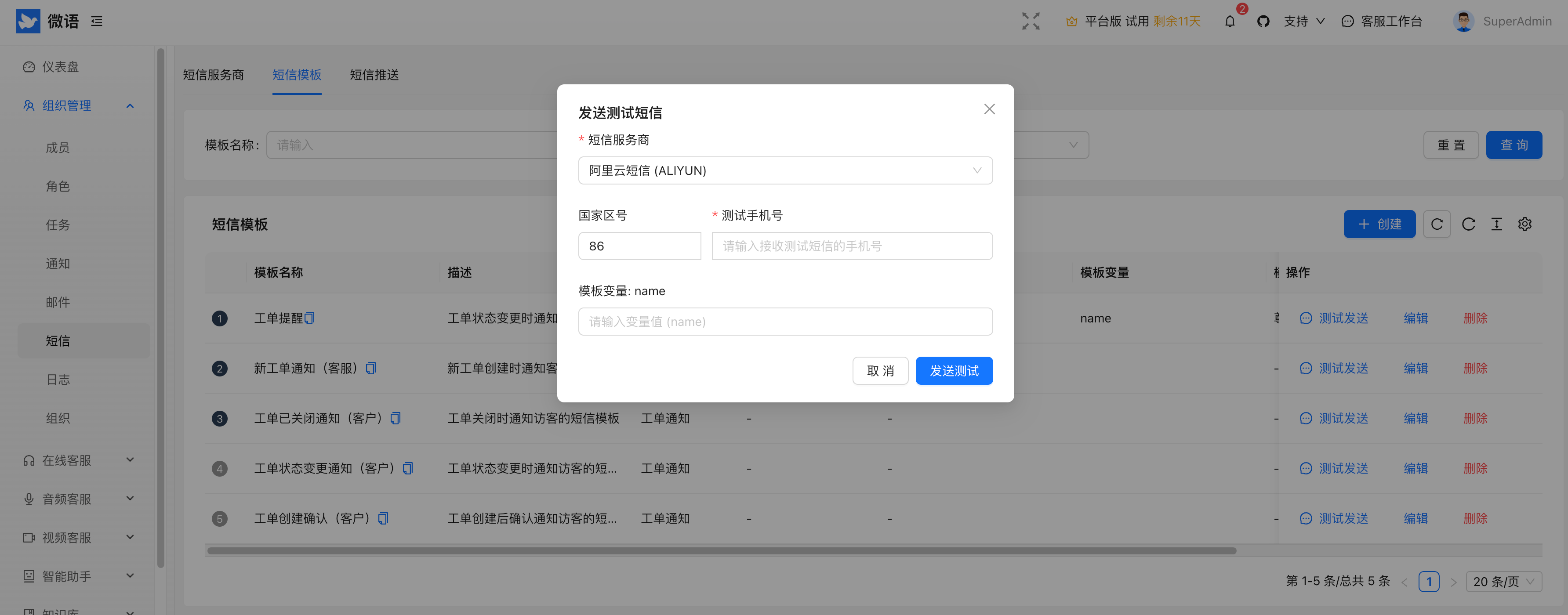Click the table horizontal scrollbar
The height and width of the screenshot is (615, 1568).
click(x=721, y=550)
